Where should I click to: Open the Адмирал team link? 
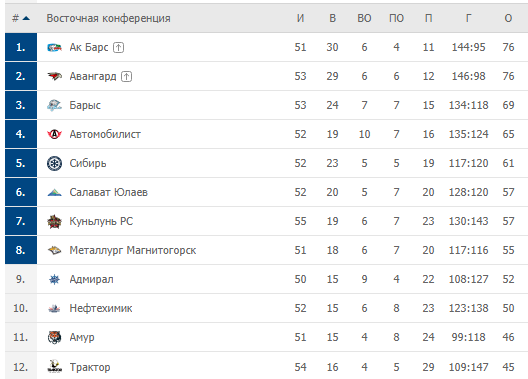pos(91,279)
